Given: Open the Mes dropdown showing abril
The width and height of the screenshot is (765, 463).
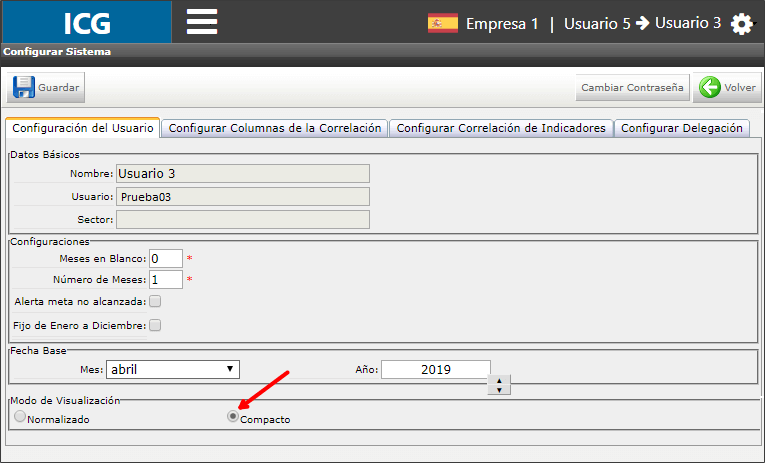Looking at the screenshot, I should click(x=173, y=369).
